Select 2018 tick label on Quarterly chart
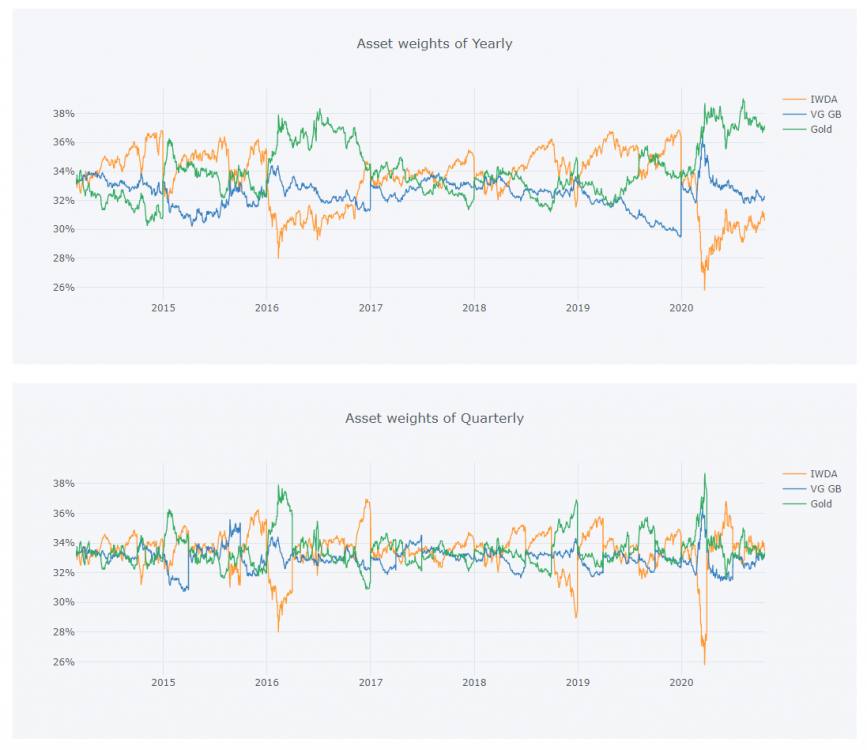The image size is (867, 750). click(x=474, y=682)
